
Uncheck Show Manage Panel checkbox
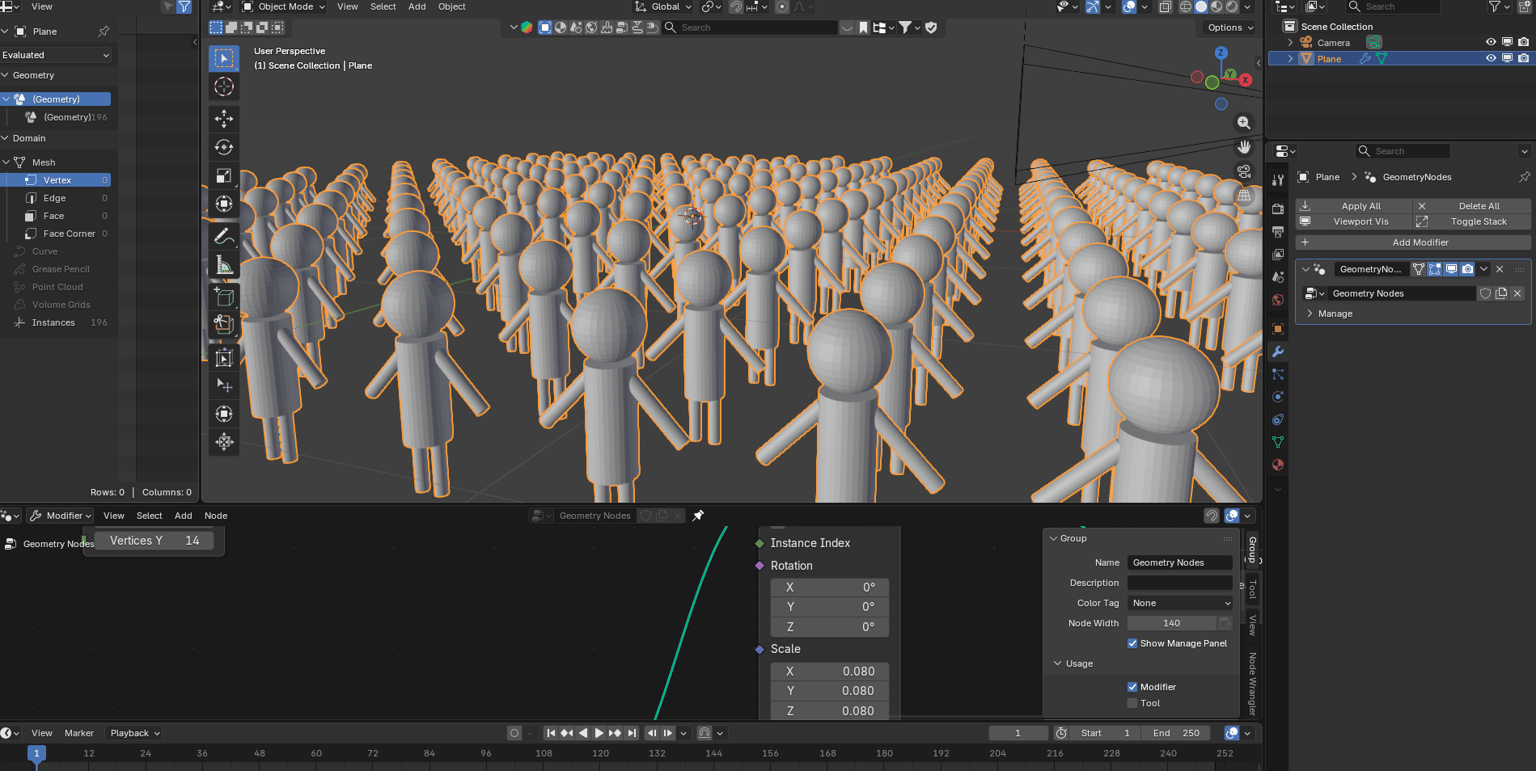click(x=1132, y=644)
